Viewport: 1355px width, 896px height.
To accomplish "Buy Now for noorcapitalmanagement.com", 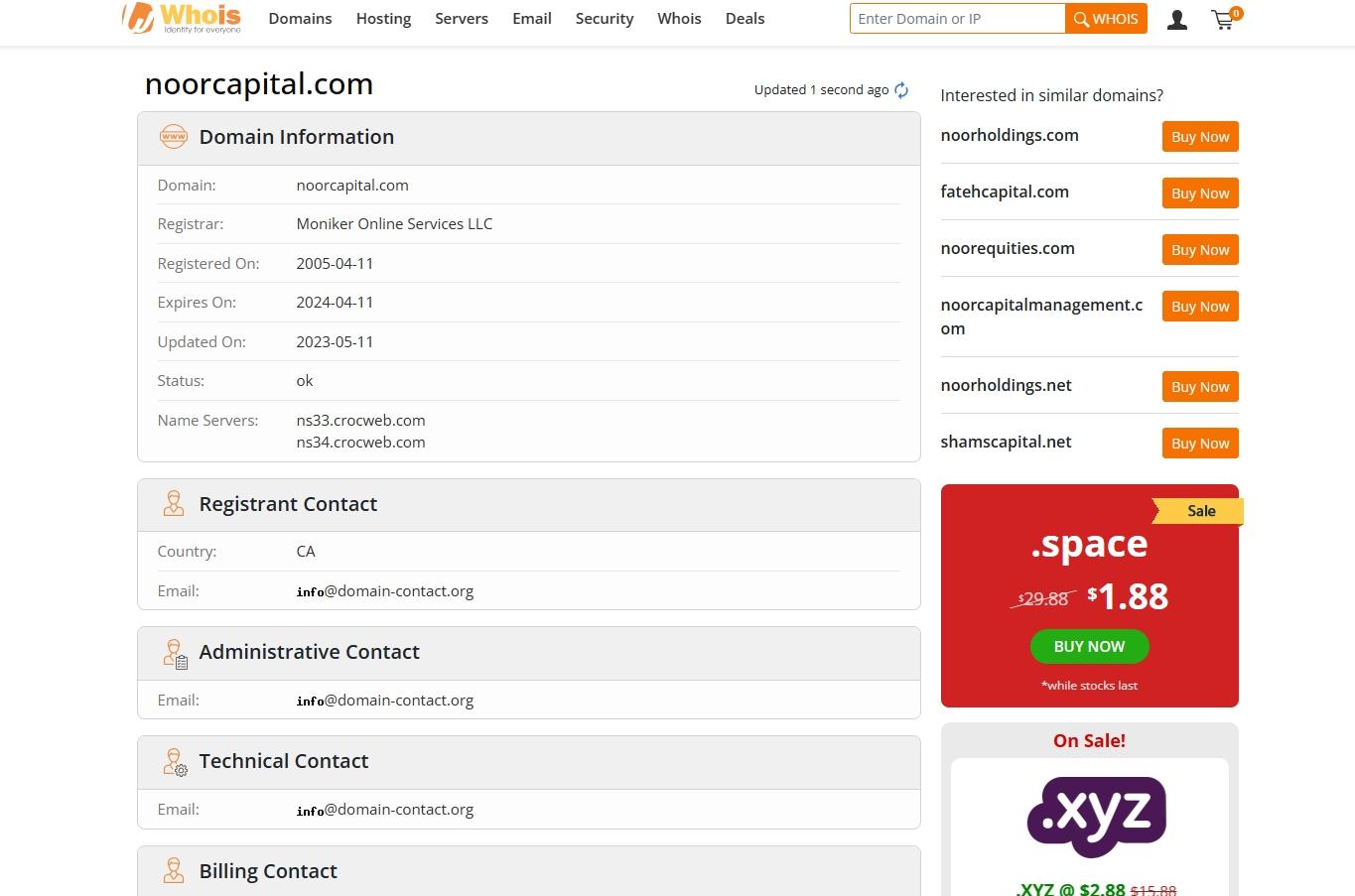I will coord(1200,307).
